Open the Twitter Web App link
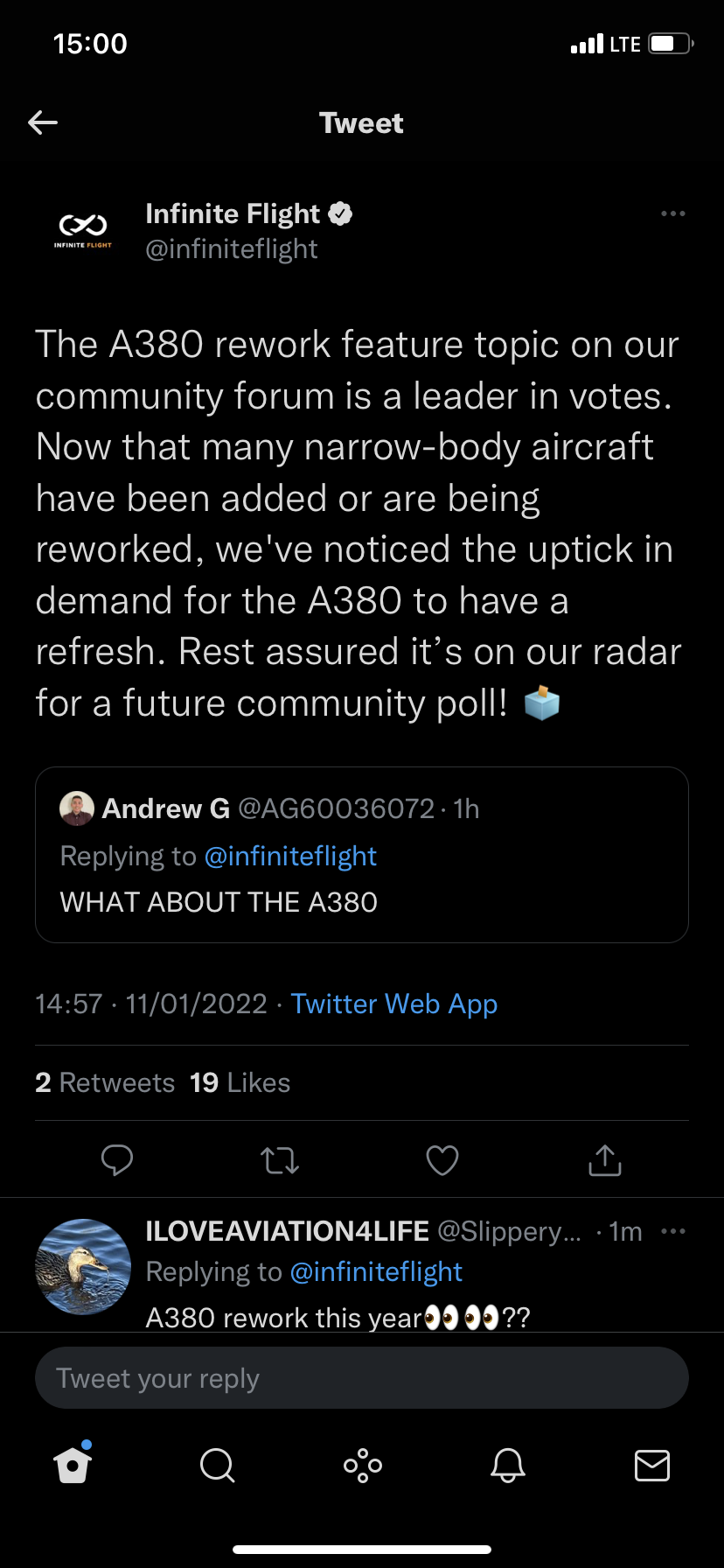The width and height of the screenshot is (724, 1568). coord(393,1004)
